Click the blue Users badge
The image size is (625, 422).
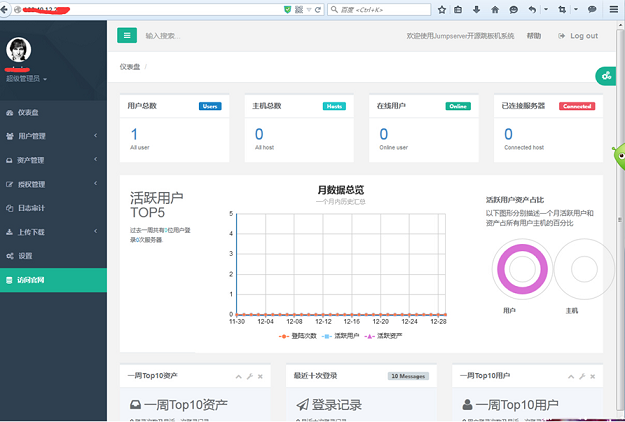click(x=210, y=106)
